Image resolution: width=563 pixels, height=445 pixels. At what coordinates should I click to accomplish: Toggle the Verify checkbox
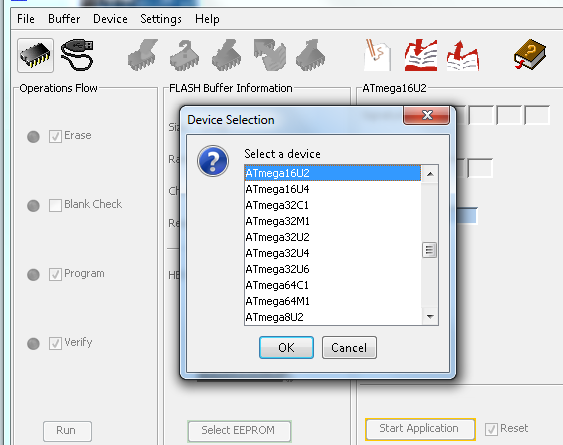click(55, 343)
